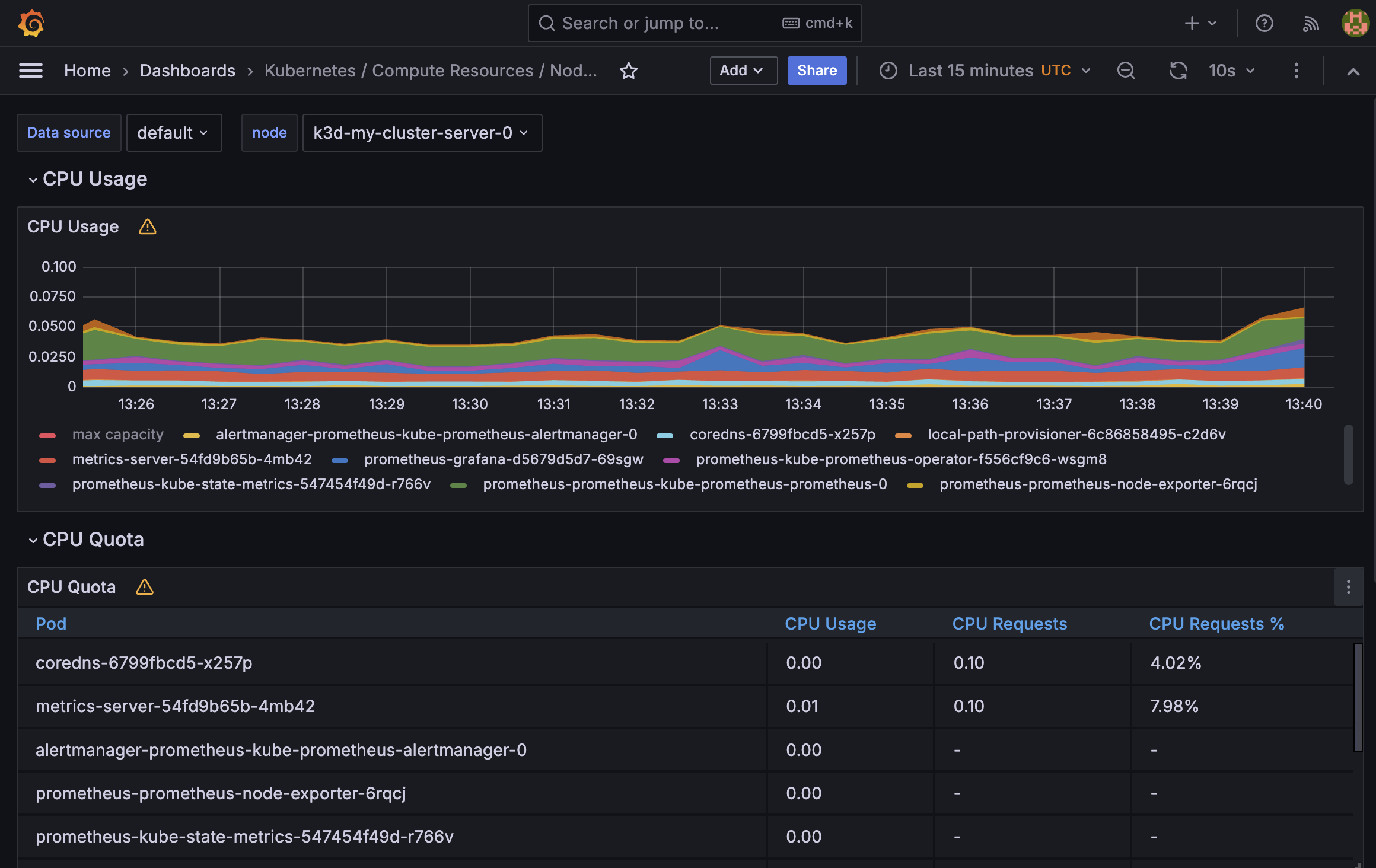1376x868 pixels.
Task: Click the CPU Quota panel warning icon
Action: click(145, 587)
